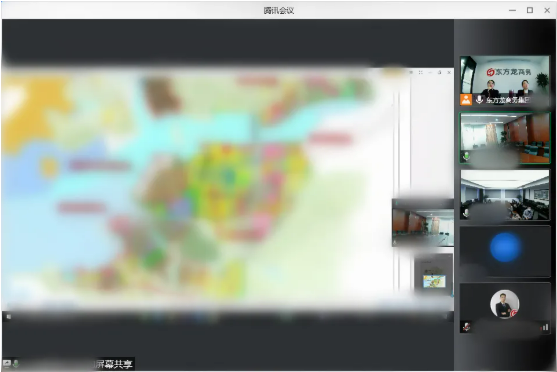Screen dimensions: 557x372
Task: Open the Windows start button in shared screen
Action: click(9, 317)
